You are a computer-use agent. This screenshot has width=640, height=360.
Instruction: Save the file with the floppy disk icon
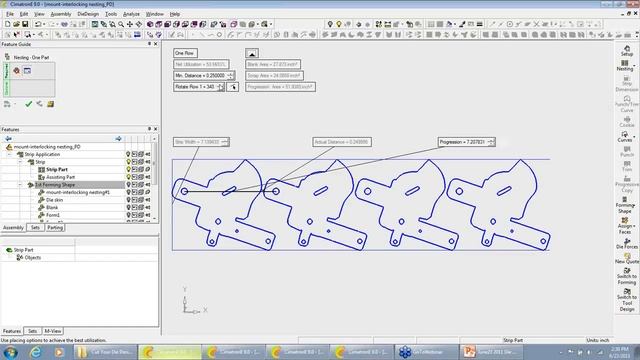tap(25, 24)
